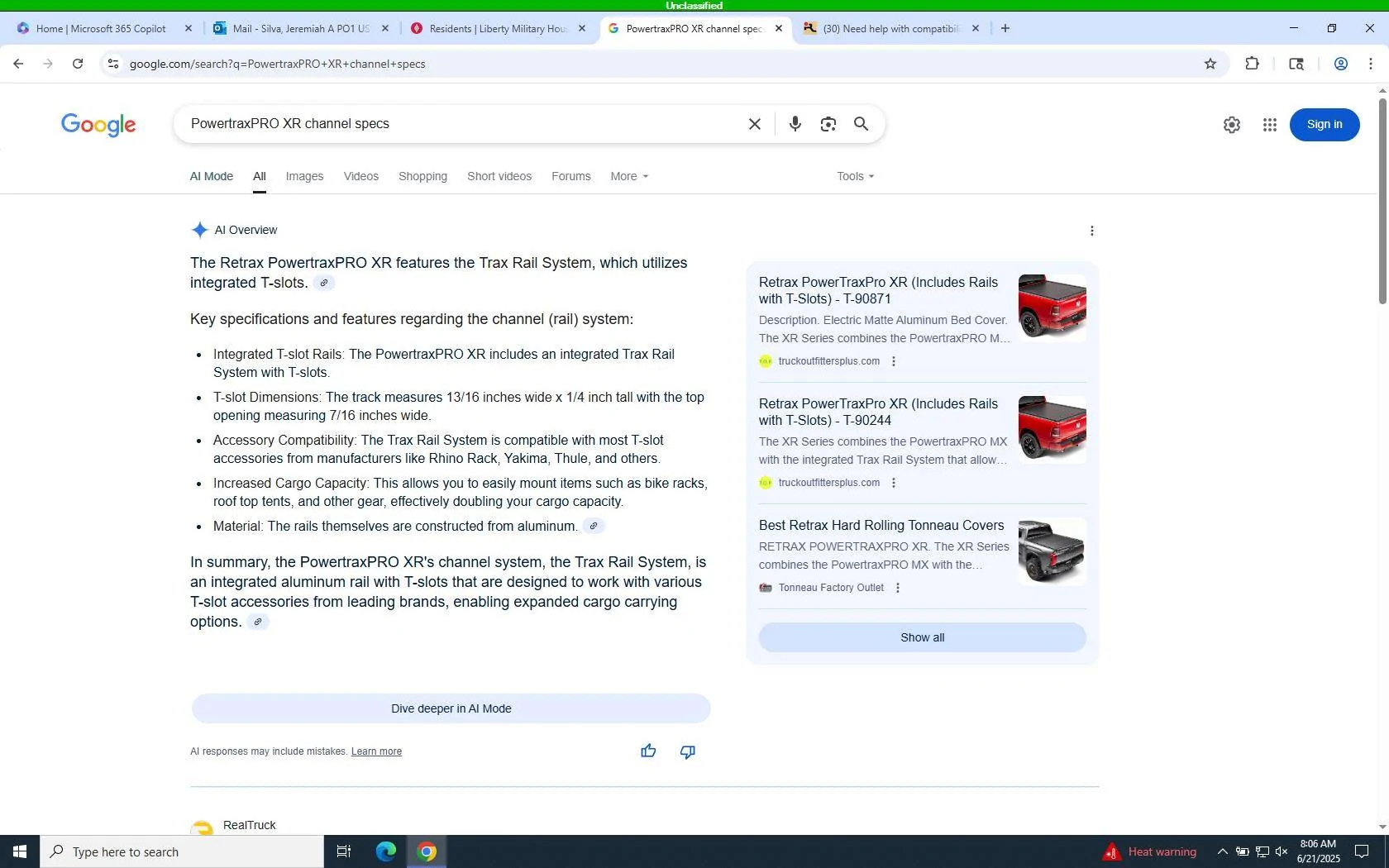This screenshot has height=868, width=1389.
Task: Reload the current page
Action: [78, 64]
